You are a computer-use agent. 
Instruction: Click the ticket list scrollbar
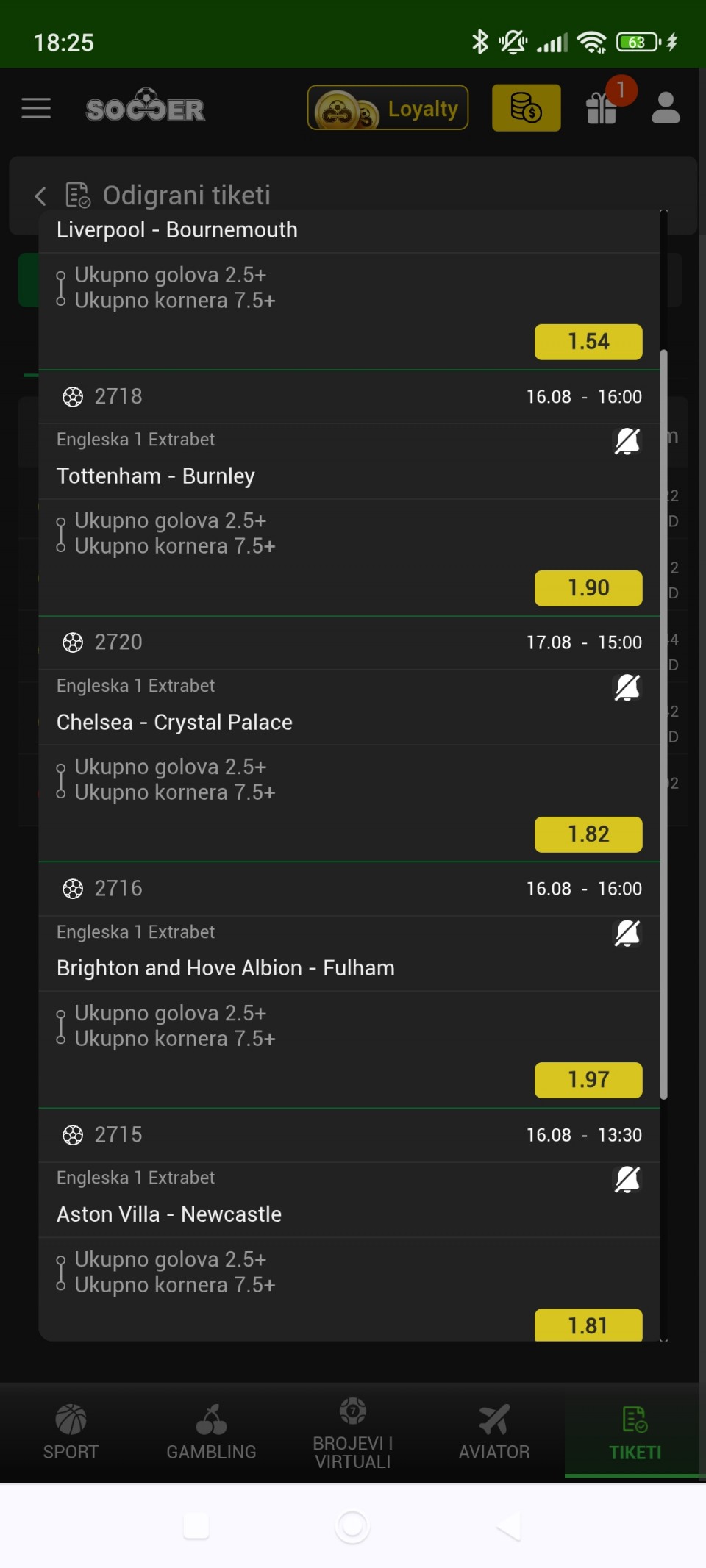pos(664,724)
